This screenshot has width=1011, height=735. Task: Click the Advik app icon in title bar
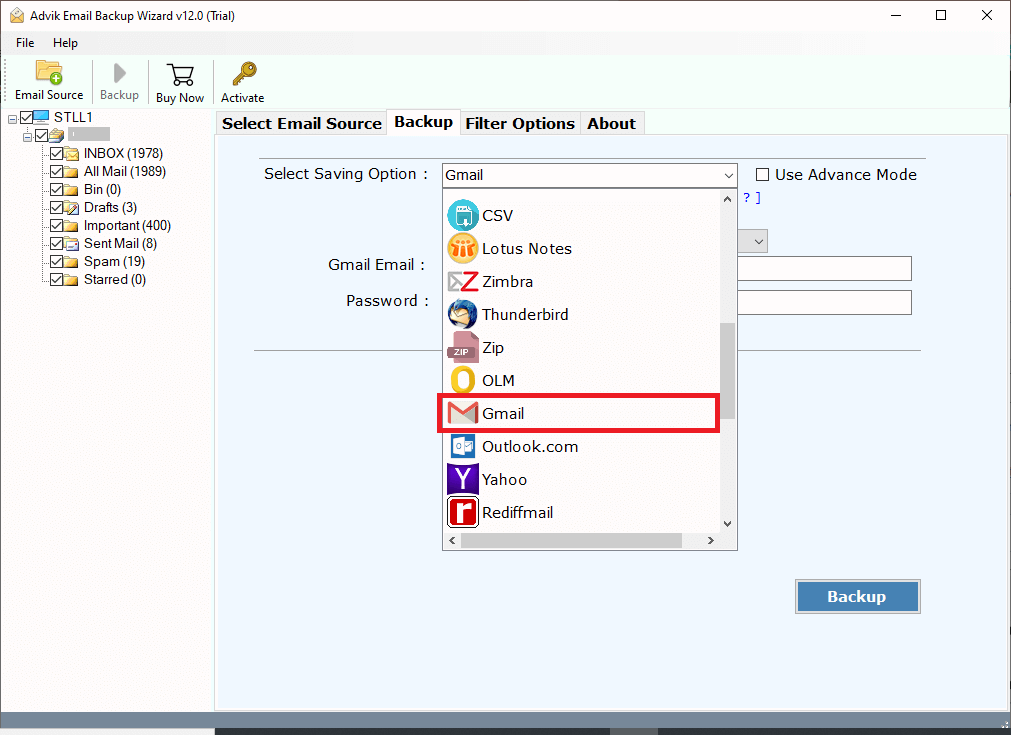coord(17,15)
